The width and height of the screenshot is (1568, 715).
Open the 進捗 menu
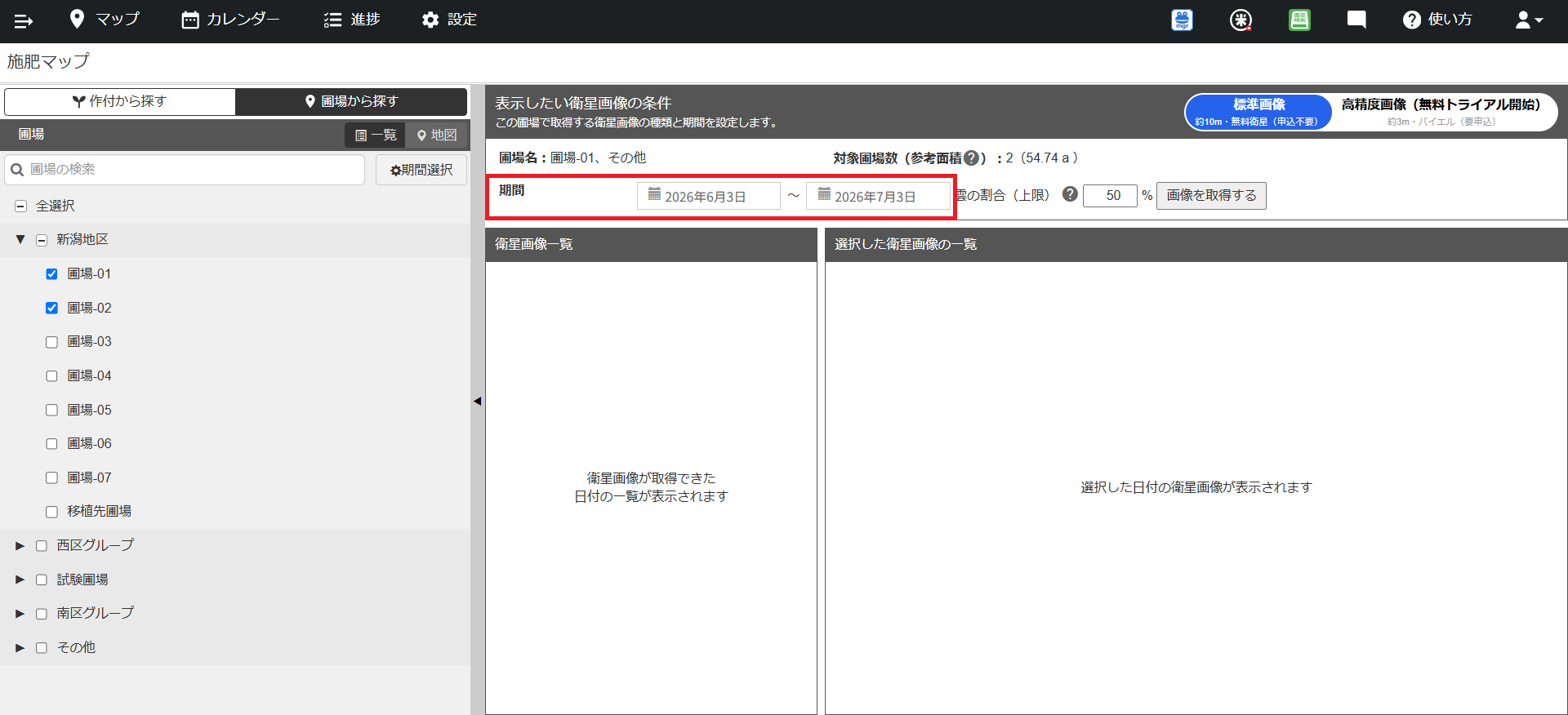[352, 20]
